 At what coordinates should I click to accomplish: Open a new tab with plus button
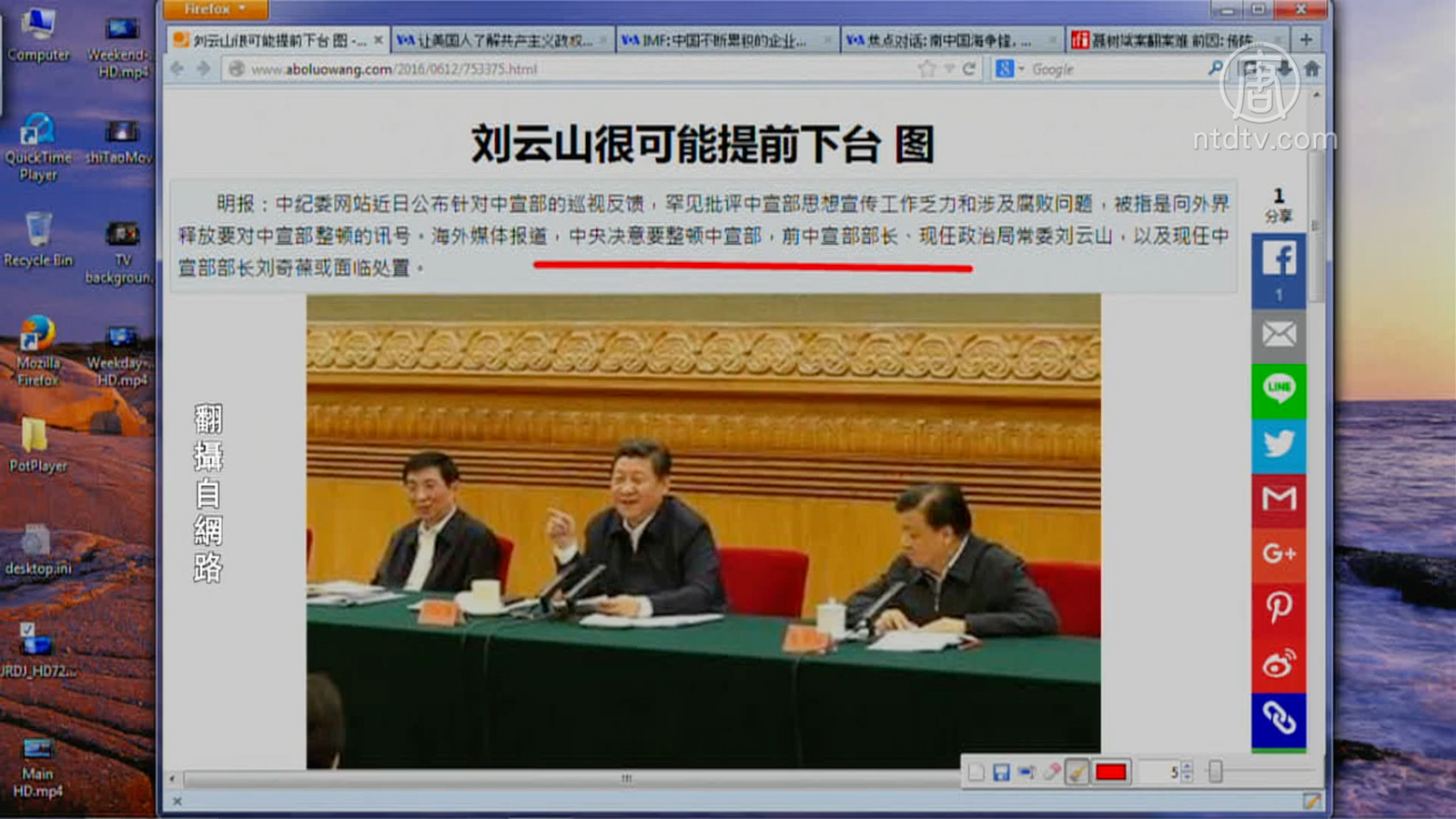click(x=1306, y=40)
